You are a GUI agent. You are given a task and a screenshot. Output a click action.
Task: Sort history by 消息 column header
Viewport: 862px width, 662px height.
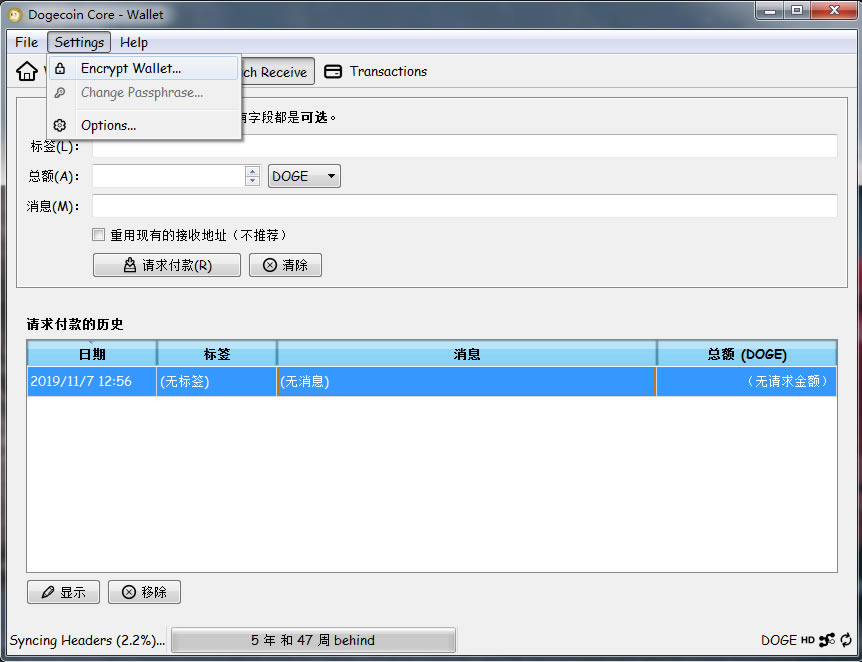pyautogui.click(x=467, y=354)
